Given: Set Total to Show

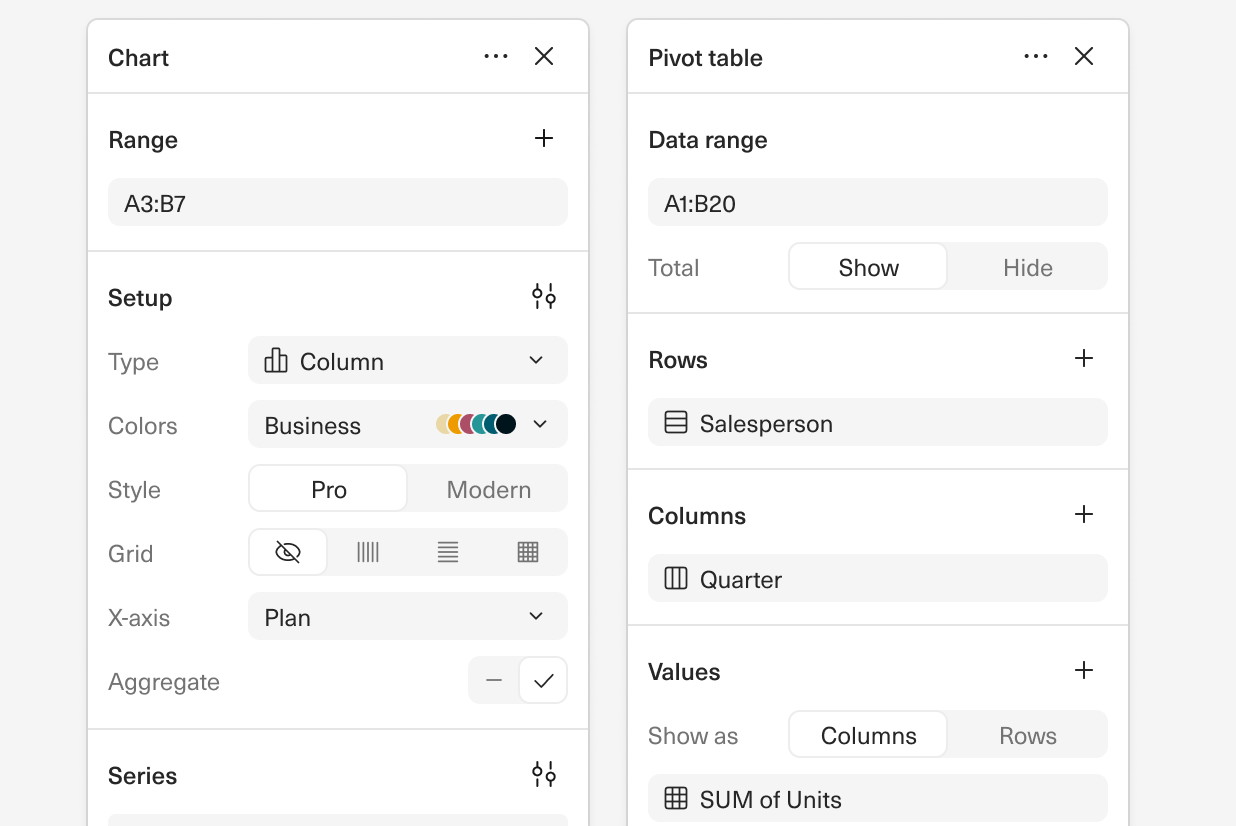Looking at the screenshot, I should click(868, 267).
